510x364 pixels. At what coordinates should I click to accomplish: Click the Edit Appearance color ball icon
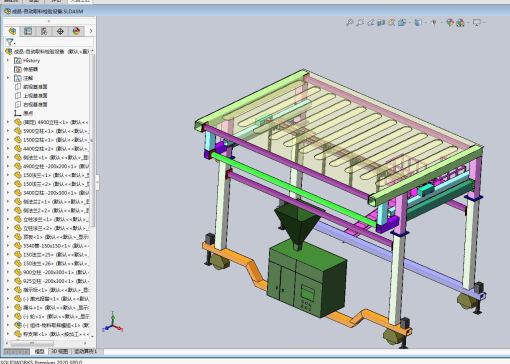[450, 22]
